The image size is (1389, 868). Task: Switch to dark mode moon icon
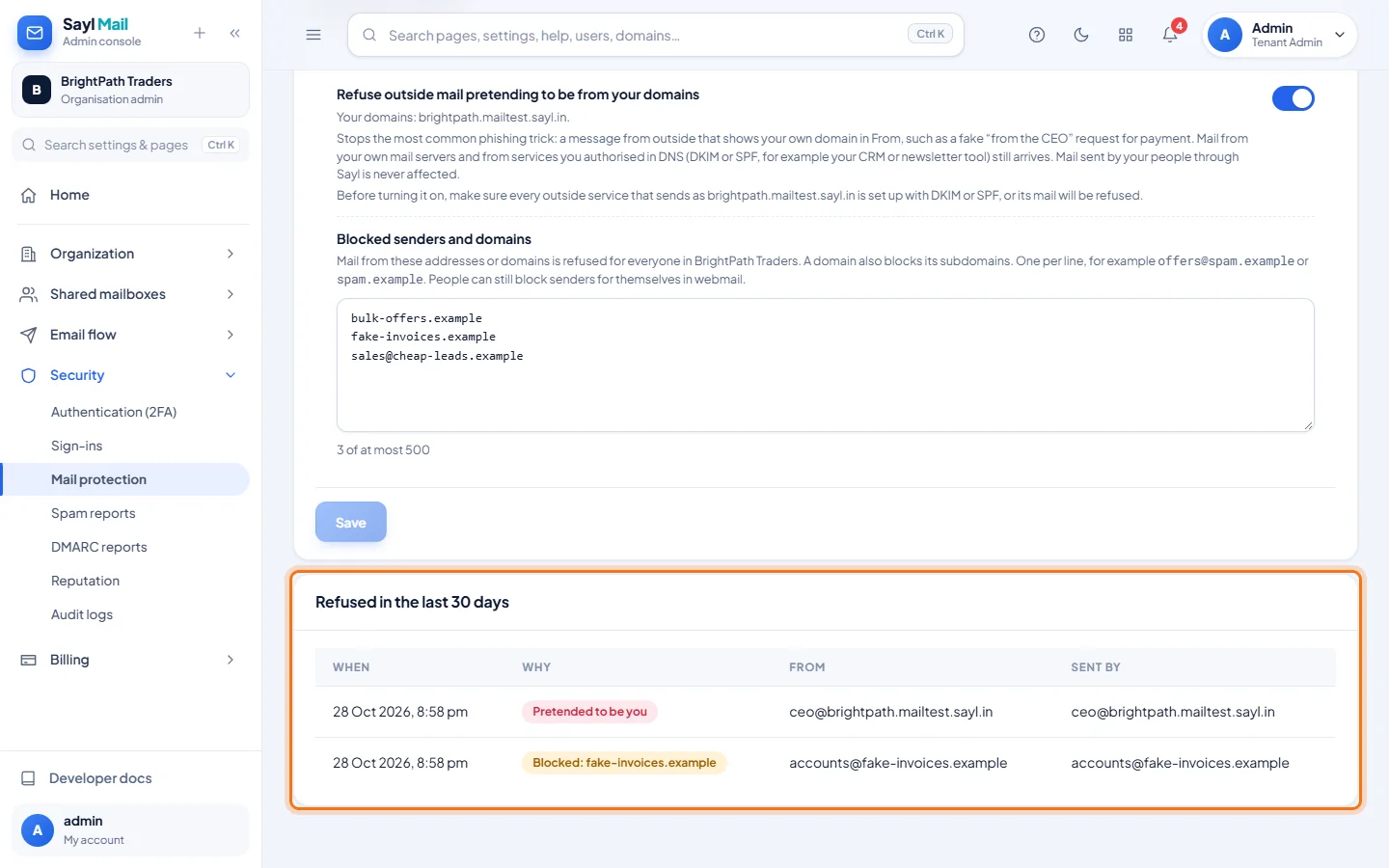(1081, 35)
